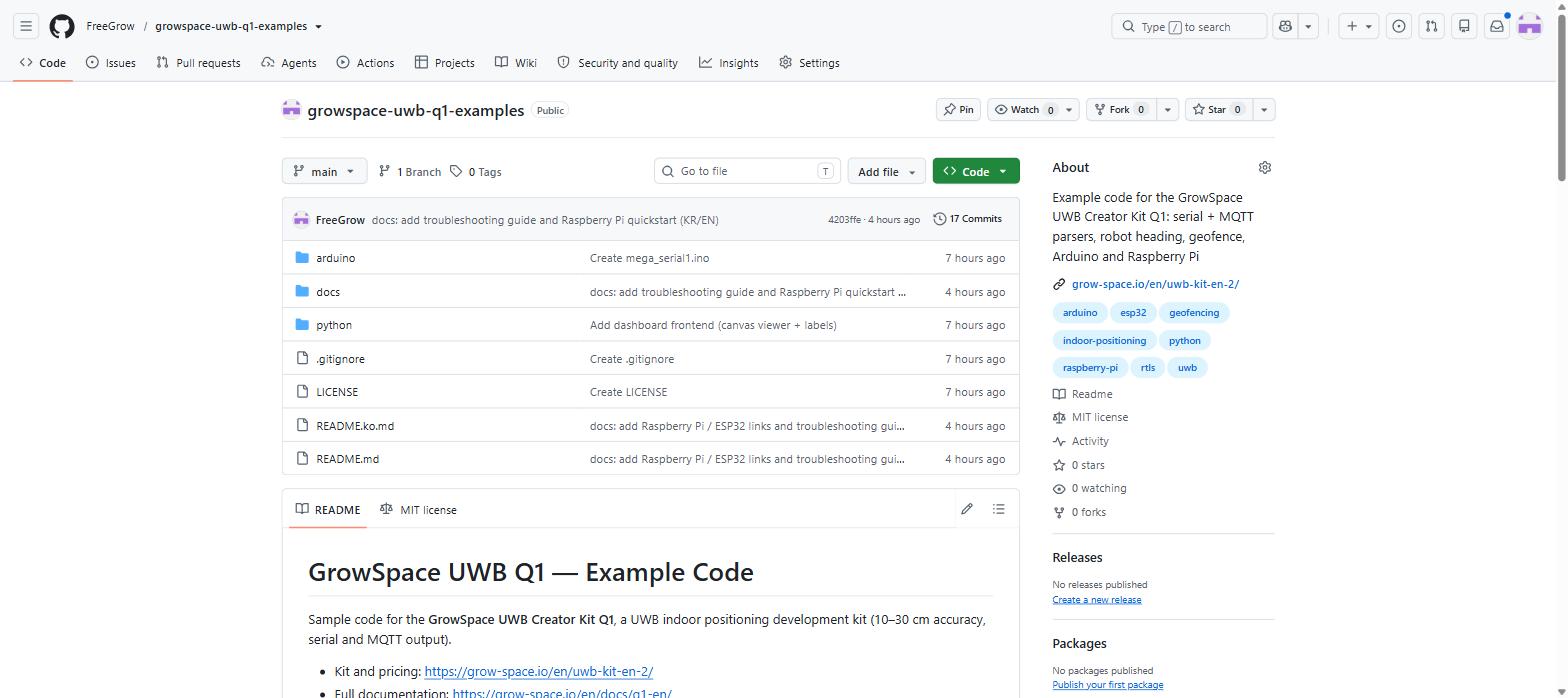Open the 17 Commits history
The height and width of the screenshot is (698, 1568).
[x=967, y=219]
